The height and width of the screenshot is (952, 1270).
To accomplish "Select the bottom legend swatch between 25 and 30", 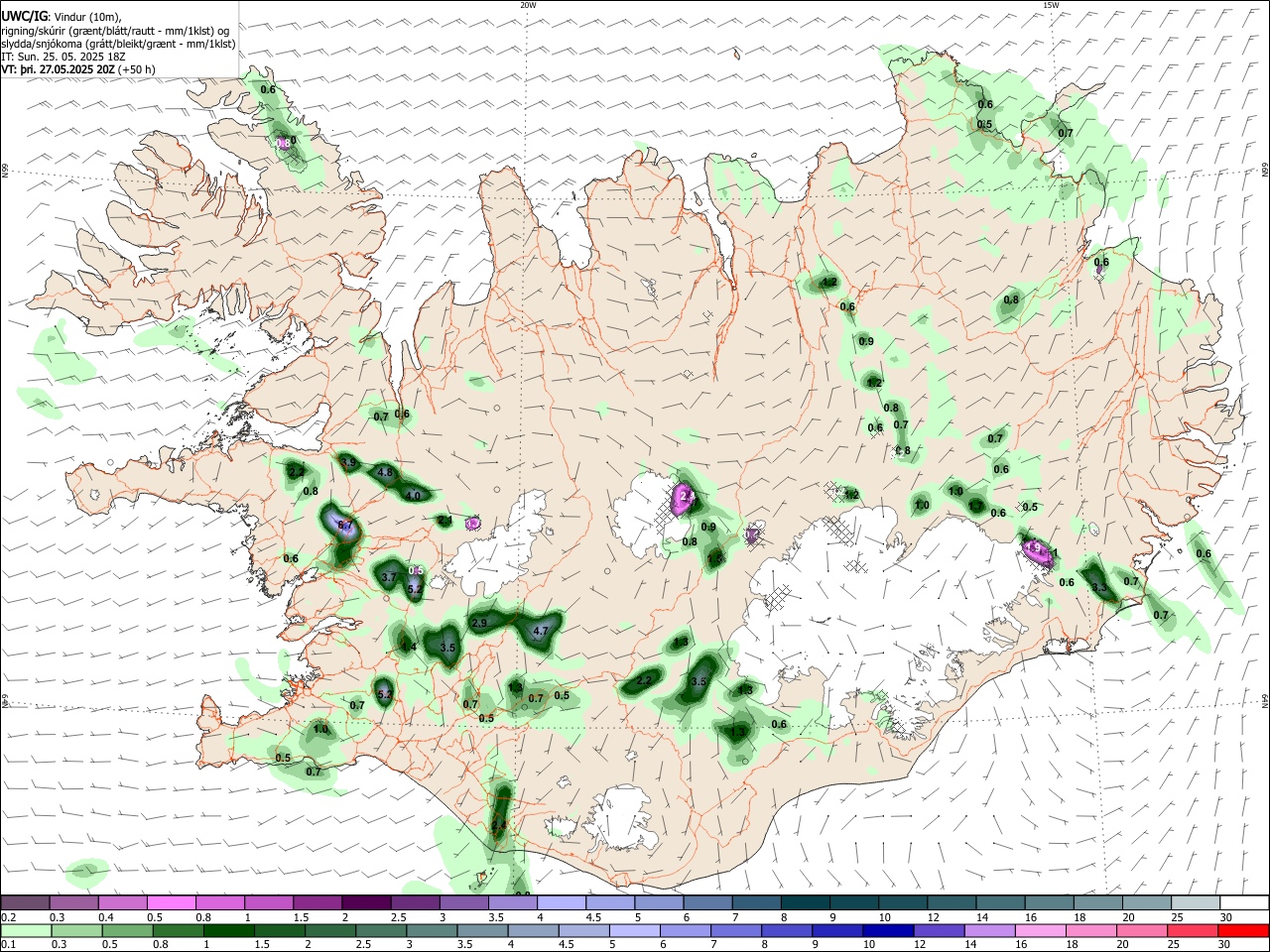I will pos(1195,930).
